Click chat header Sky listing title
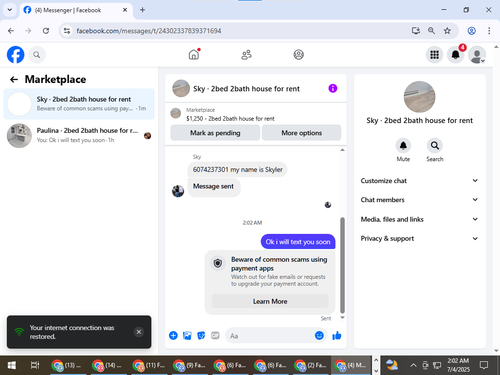 point(246,89)
